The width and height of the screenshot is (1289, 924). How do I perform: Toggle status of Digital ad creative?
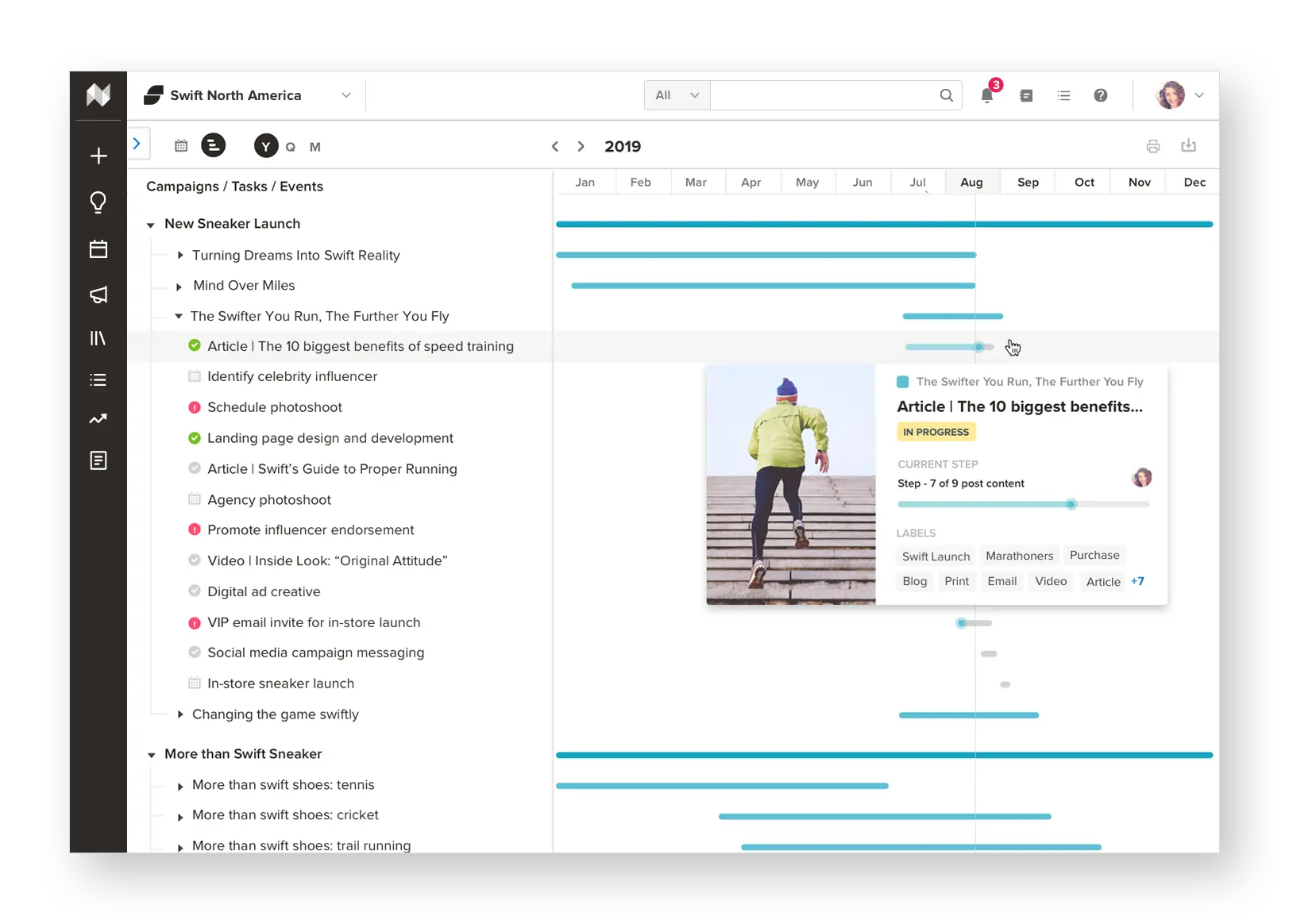pos(195,591)
